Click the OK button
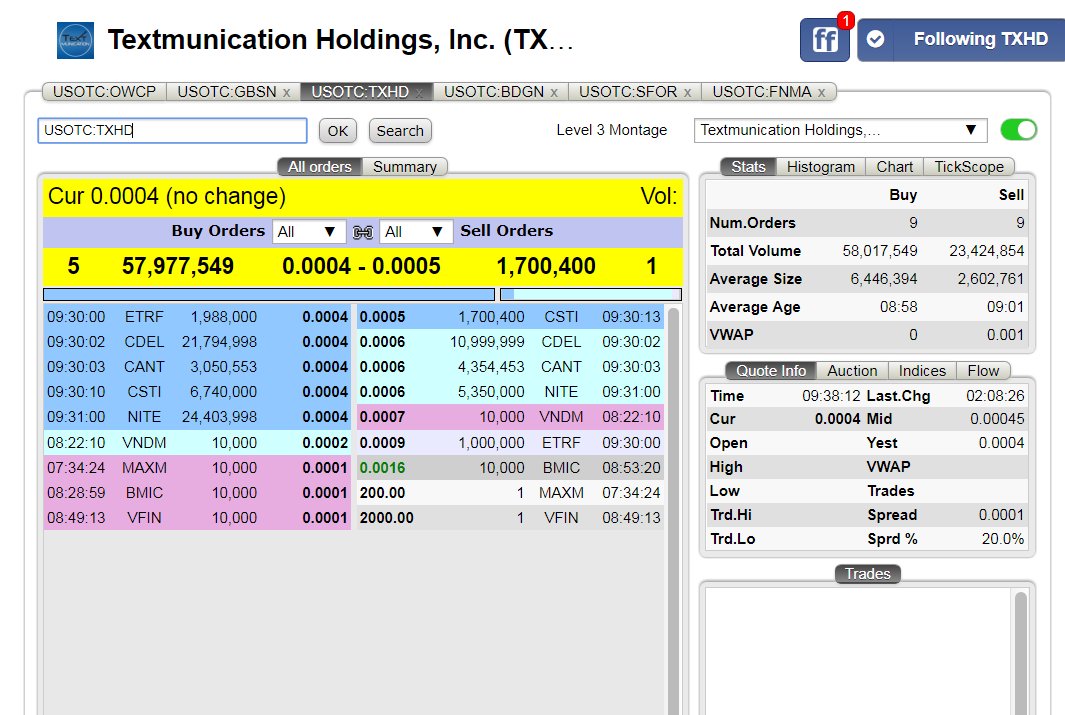This screenshot has width=1065, height=715. (x=338, y=131)
